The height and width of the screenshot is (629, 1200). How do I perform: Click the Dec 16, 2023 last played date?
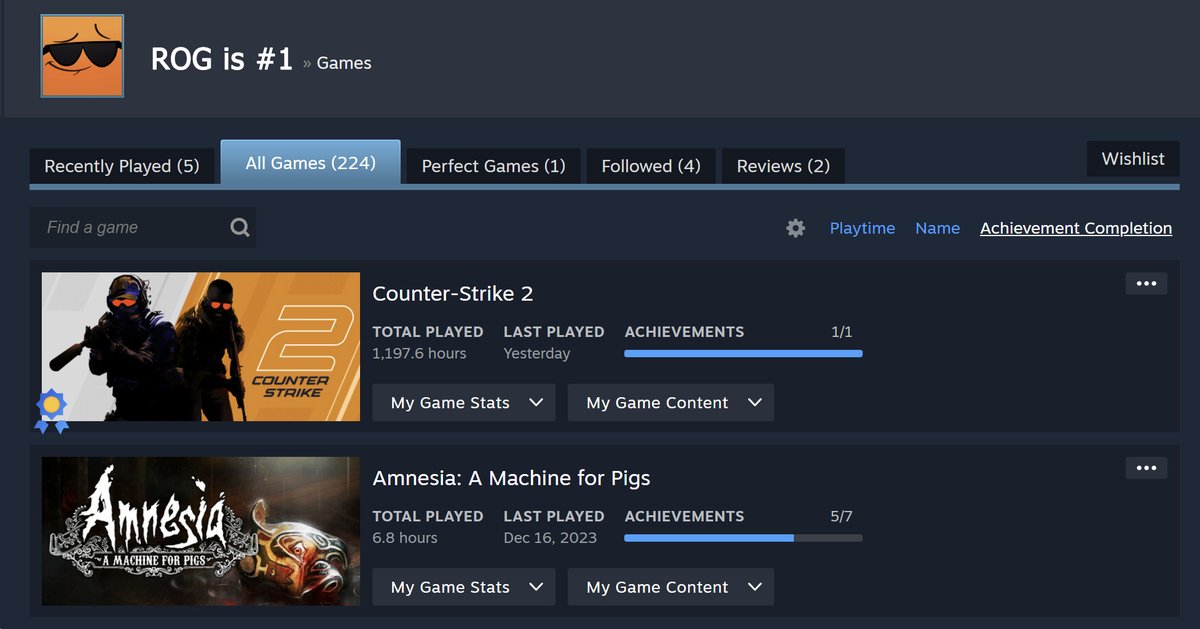pos(550,537)
